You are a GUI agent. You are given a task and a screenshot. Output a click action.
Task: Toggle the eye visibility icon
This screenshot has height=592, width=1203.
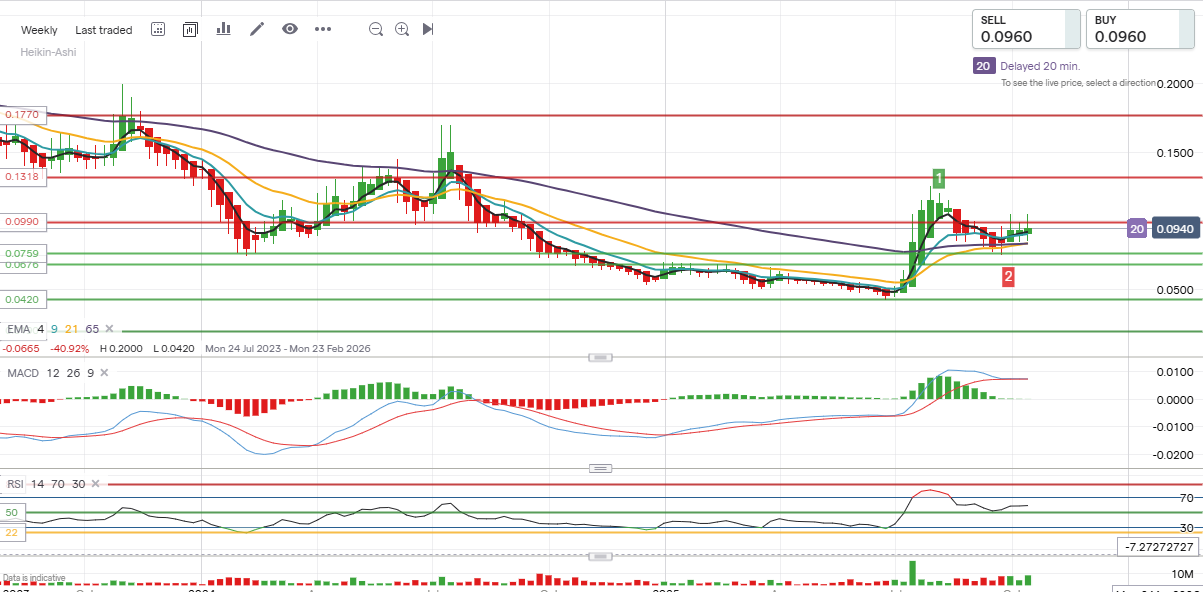coord(290,29)
